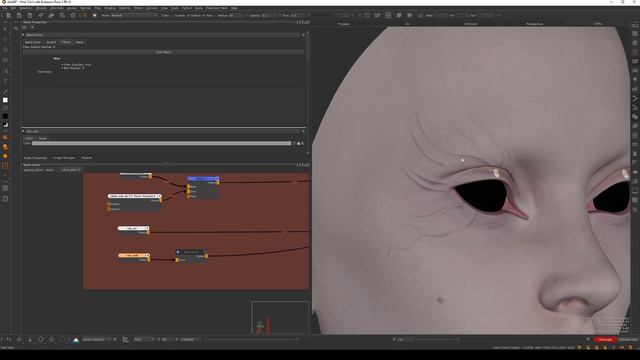Click the axis gizmo icon in bottom toolbar
Image resolution: width=640 pixels, height=360 pixels.
tap(125, 339)
